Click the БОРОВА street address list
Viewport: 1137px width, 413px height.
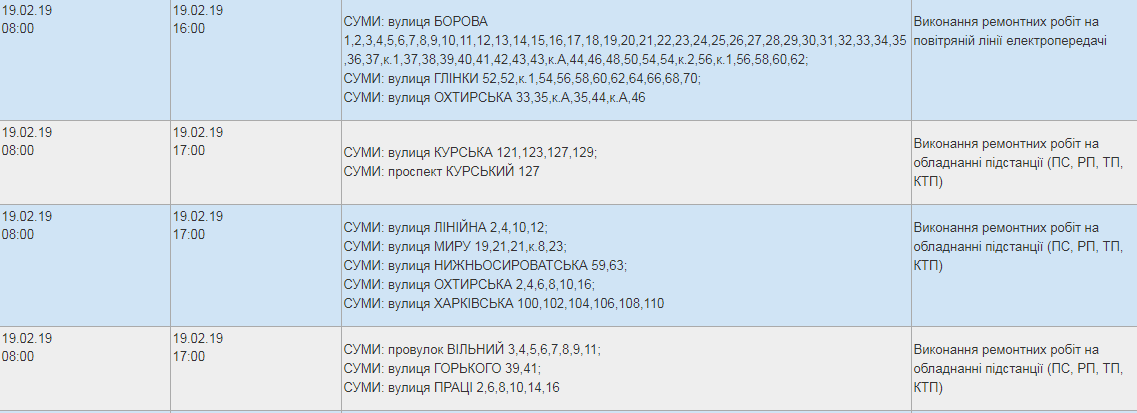pos(625,41)
